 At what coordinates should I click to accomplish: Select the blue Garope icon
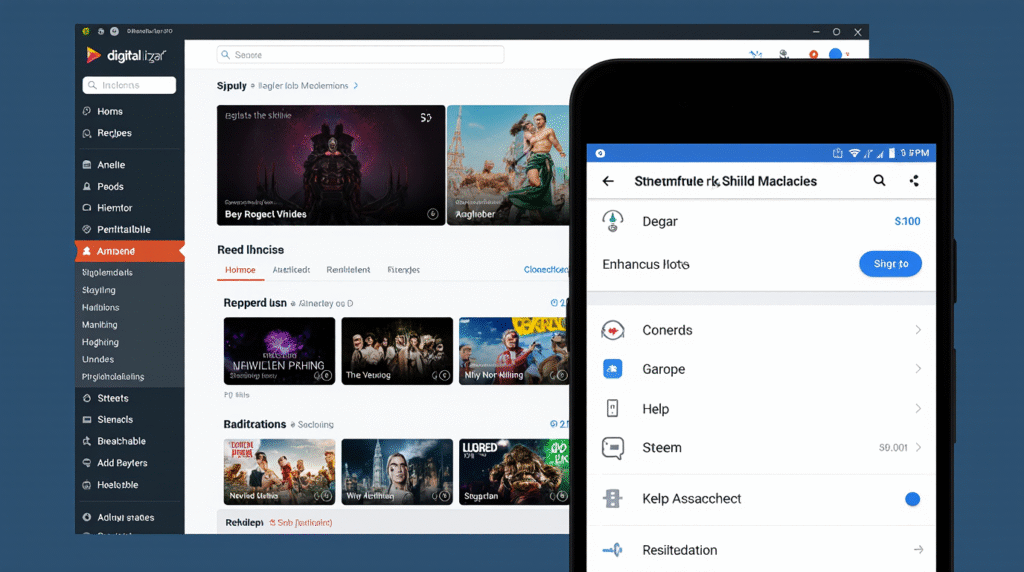click(613, 369)
